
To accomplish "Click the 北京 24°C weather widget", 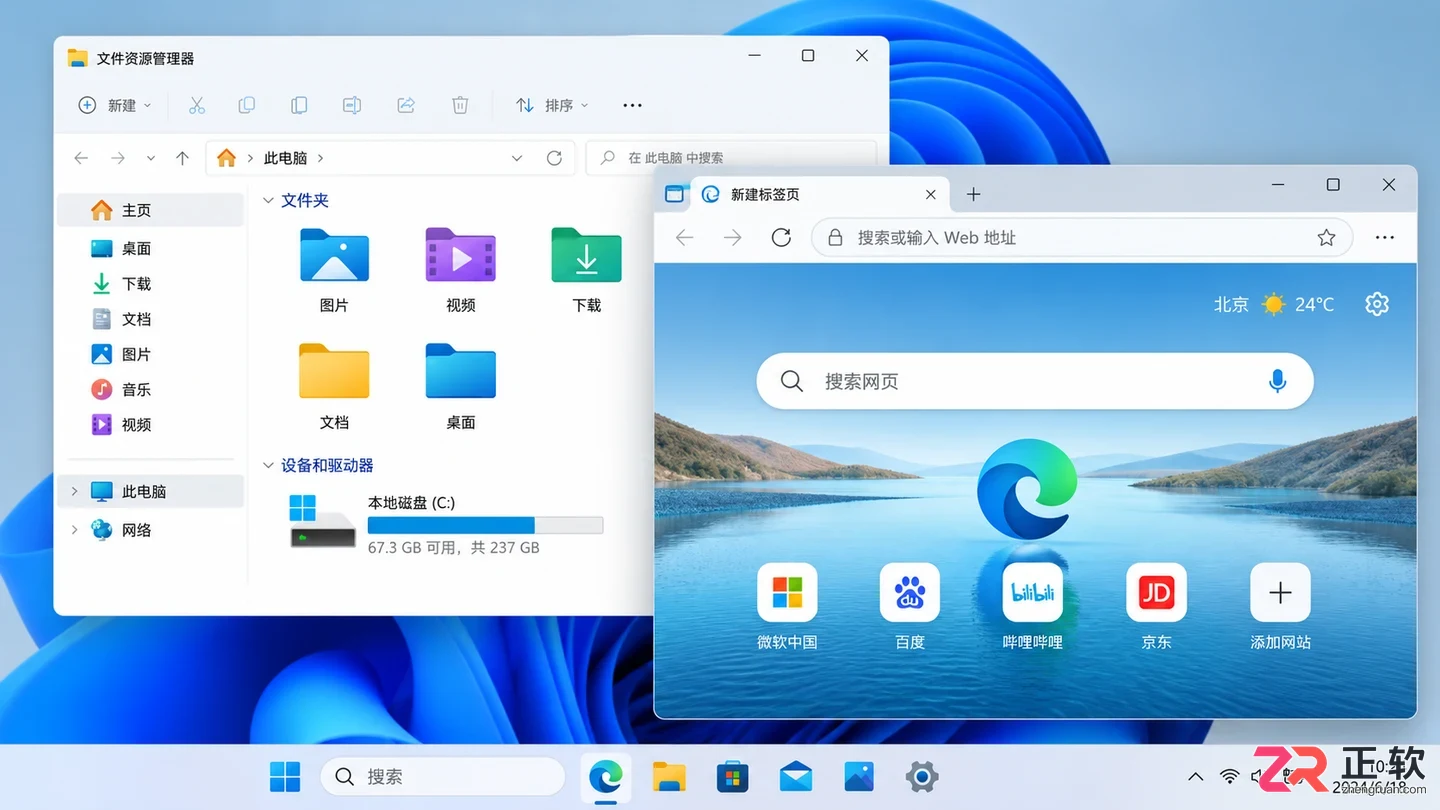I will pyautogui.click(x=1273, y=304).
